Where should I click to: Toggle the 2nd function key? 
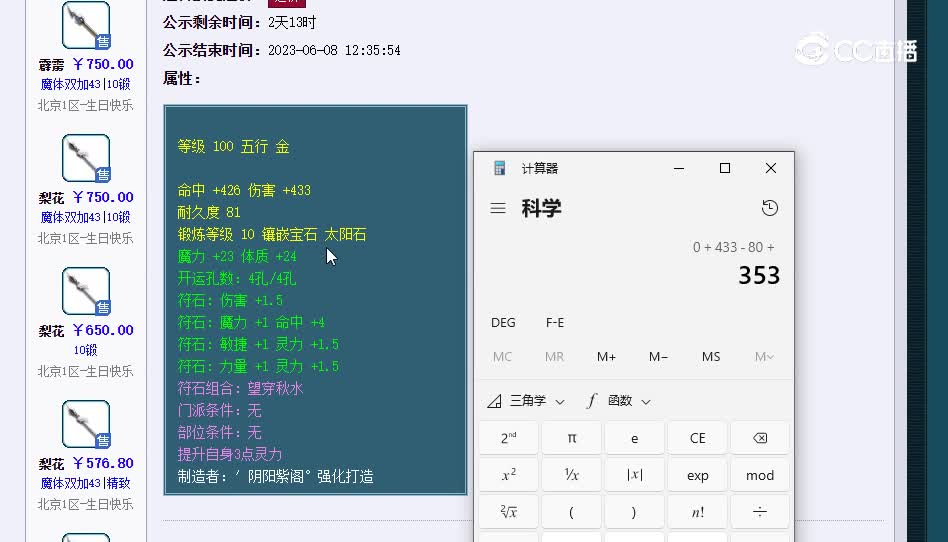click(x=508, y=438)
